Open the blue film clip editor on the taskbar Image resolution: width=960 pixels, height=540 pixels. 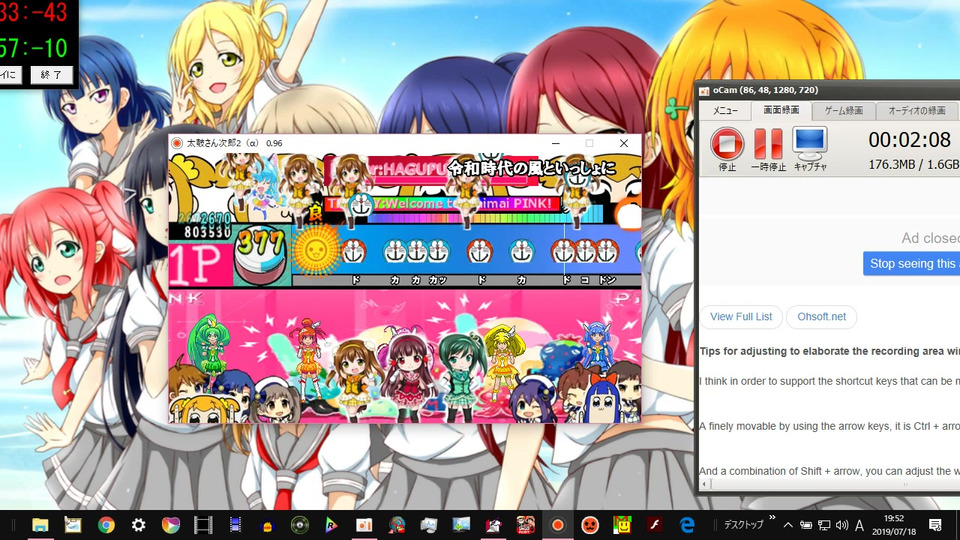click(x=235, y=525)
